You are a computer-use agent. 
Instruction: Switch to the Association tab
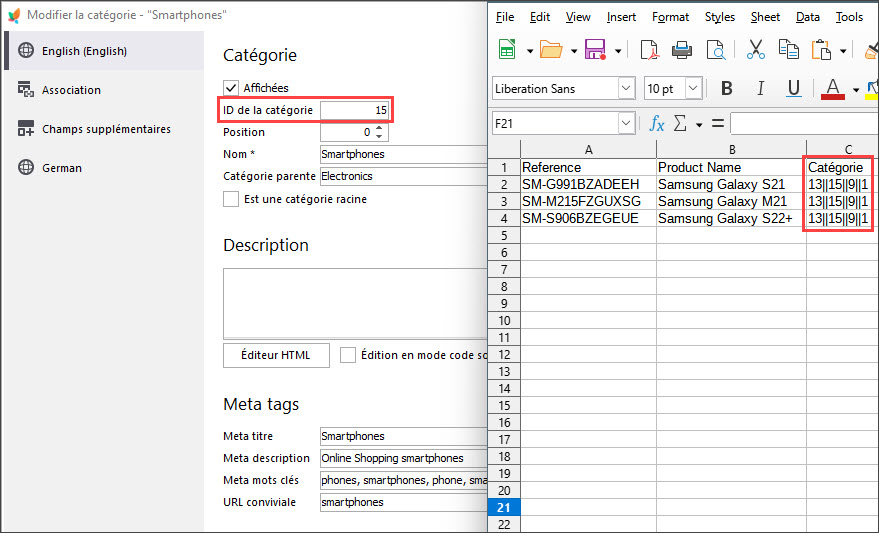(x=71, y=90)
